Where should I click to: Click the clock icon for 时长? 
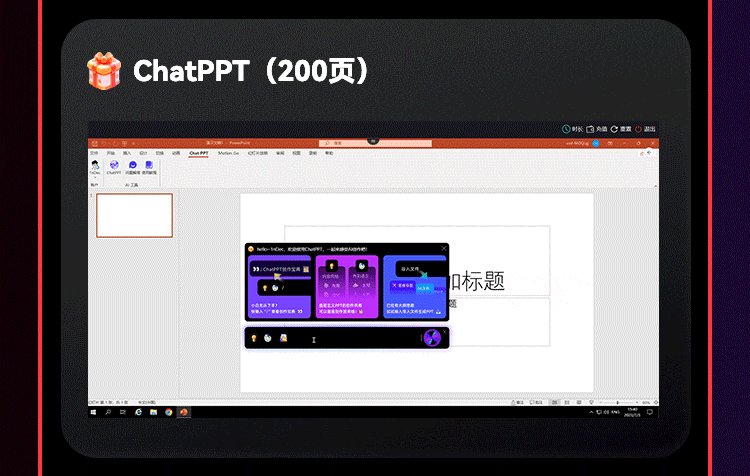tap(566, 129)
